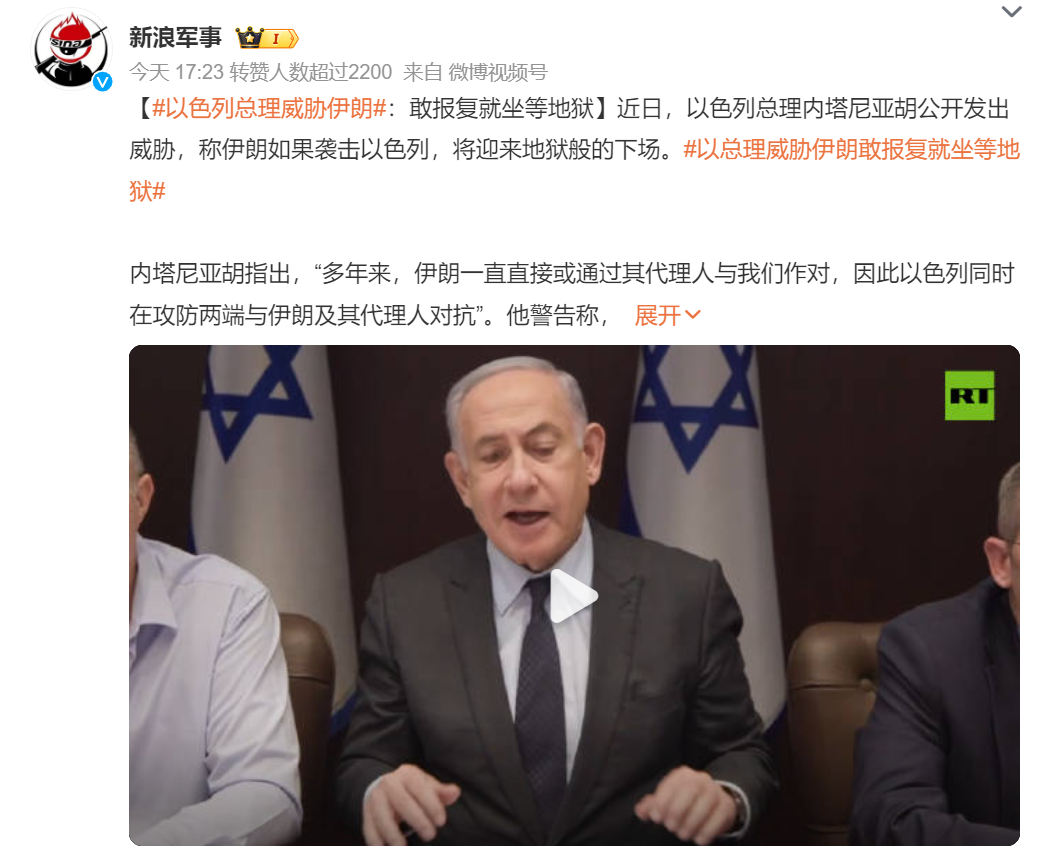
Task: Click the green RT logo on video
Action: click(969, 395)
